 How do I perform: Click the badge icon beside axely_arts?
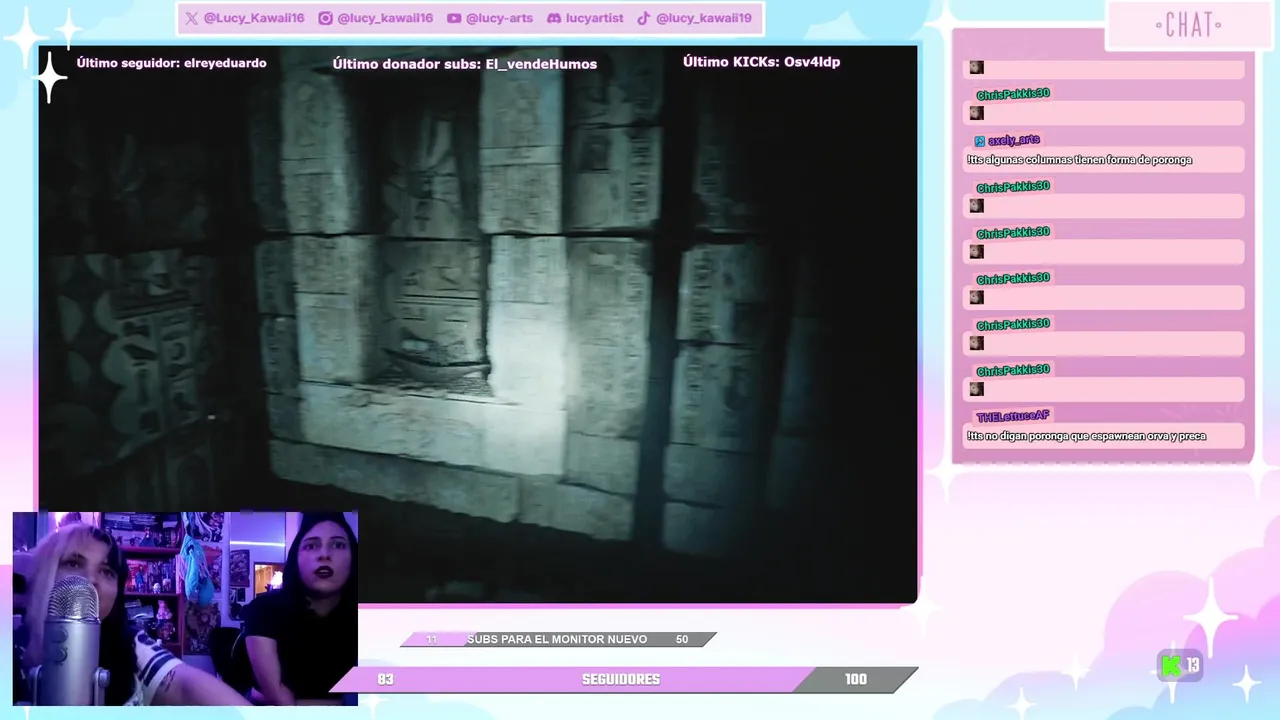point(980,141)
